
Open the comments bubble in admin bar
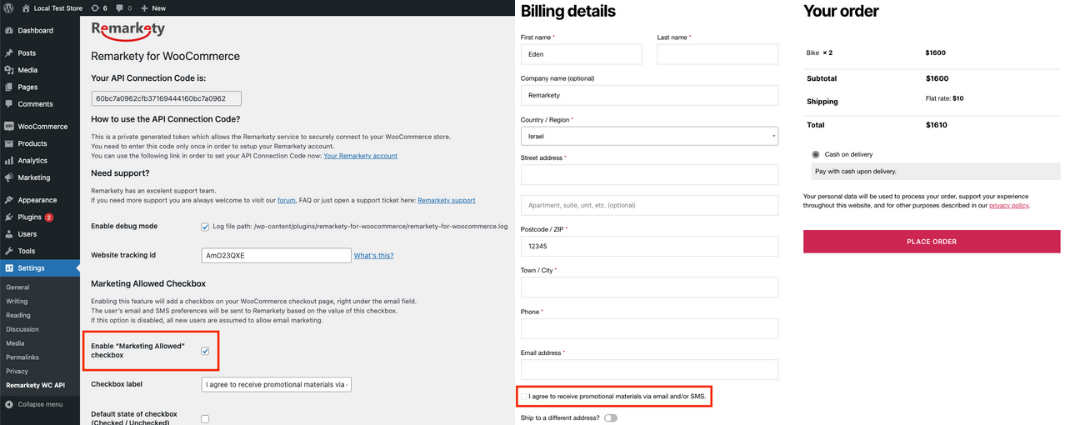click(x=125, y=8)
